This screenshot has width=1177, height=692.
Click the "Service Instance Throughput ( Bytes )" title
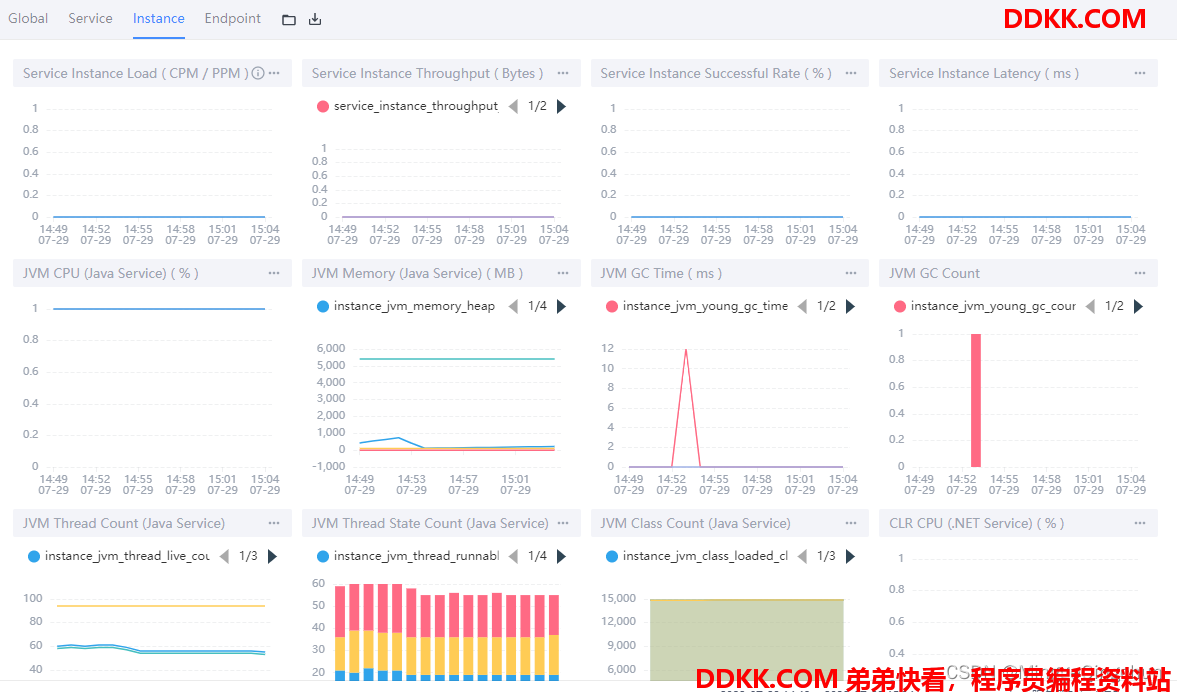tap(427, 74)
